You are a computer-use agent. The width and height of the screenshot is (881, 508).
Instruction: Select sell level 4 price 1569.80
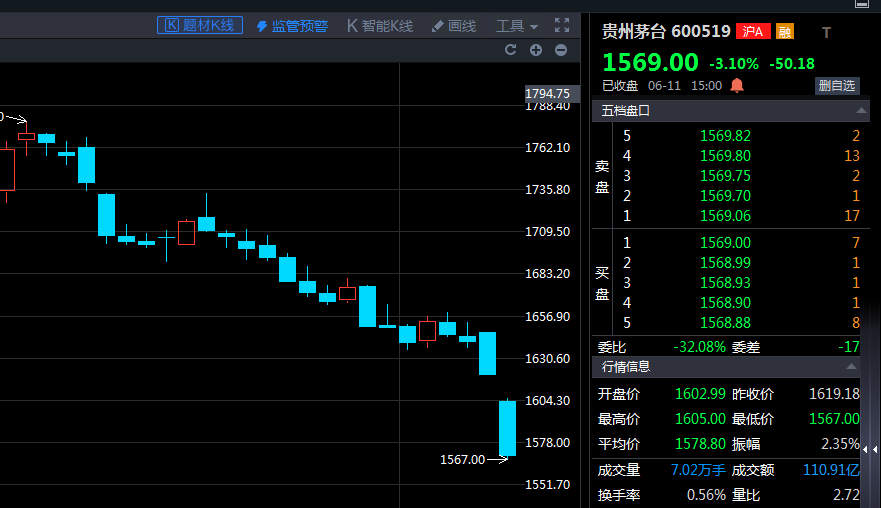pyautogui.click(x=725, y=156)
